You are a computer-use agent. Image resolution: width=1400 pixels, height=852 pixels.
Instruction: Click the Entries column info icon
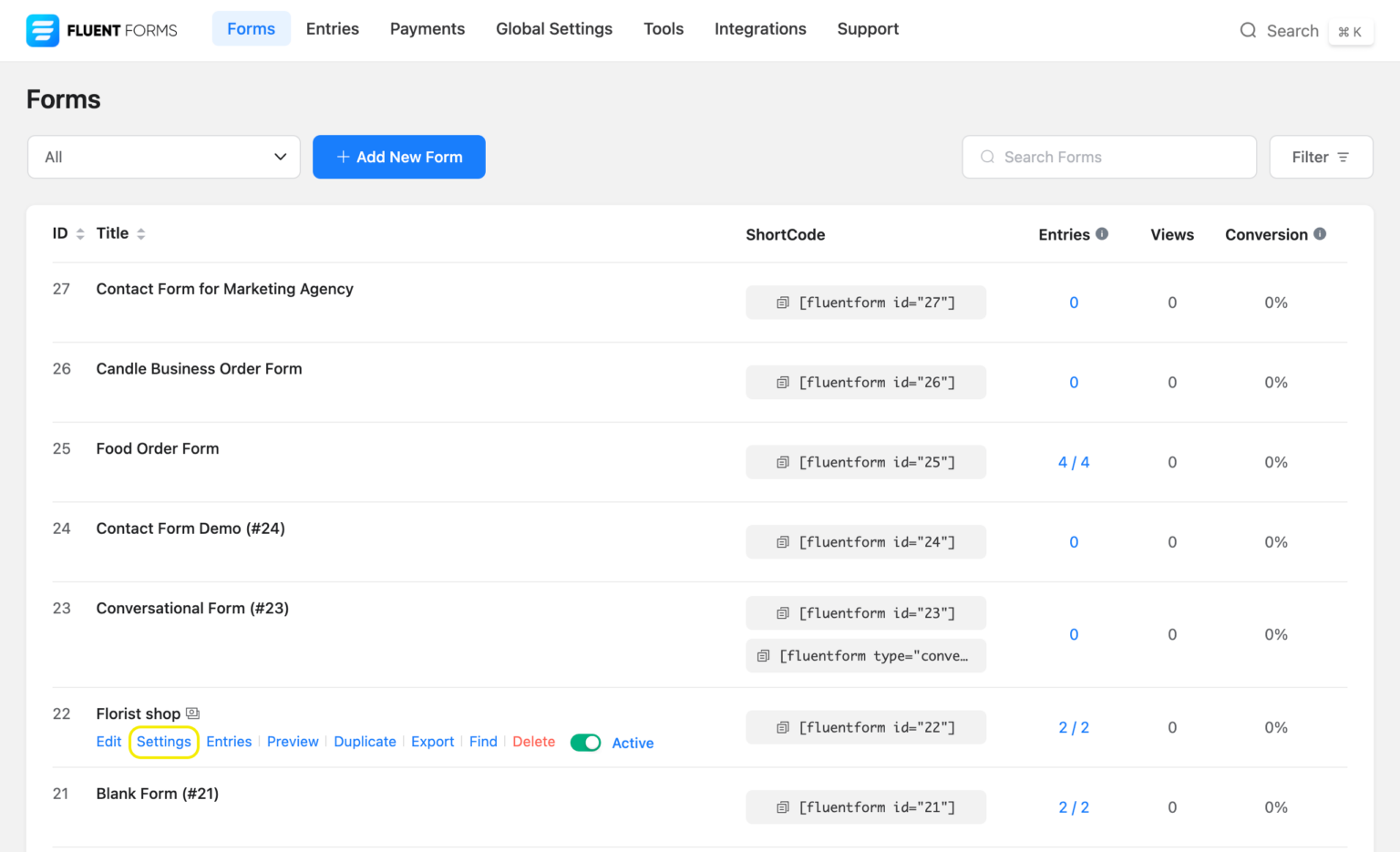[x=1103, y=233]
